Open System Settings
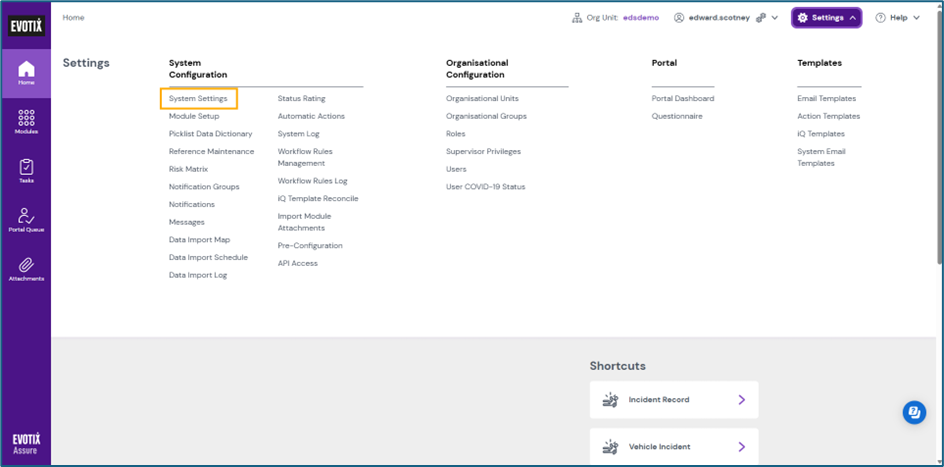Viewport: 944px width, 467px height. coord(198,99)
